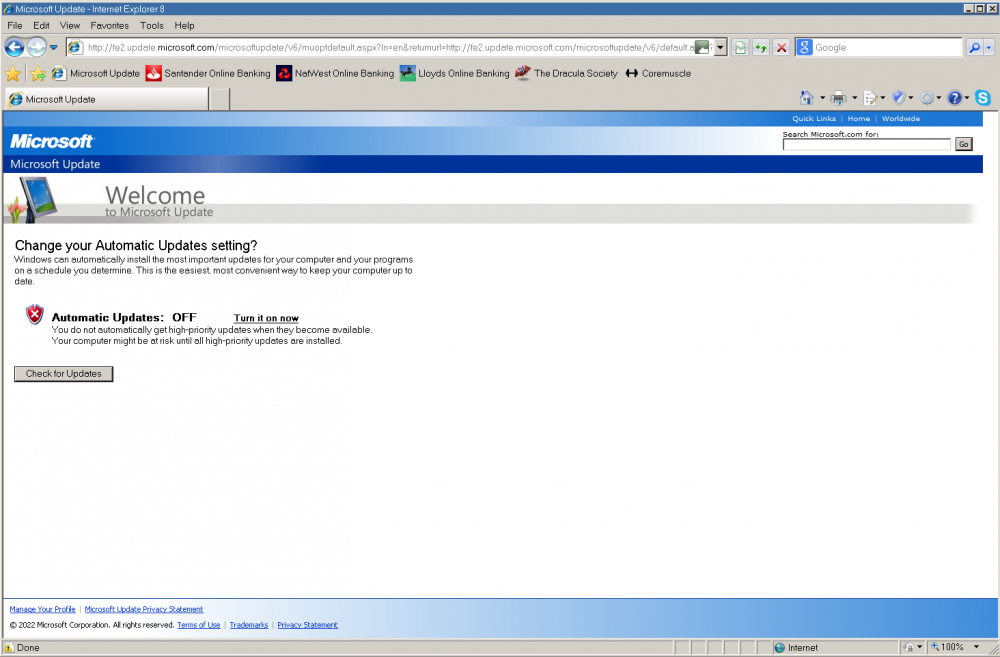The image size is (1000, 657).
Task: Click the red X Stop button
Action: pyautogui.click(x=781, y=47)
